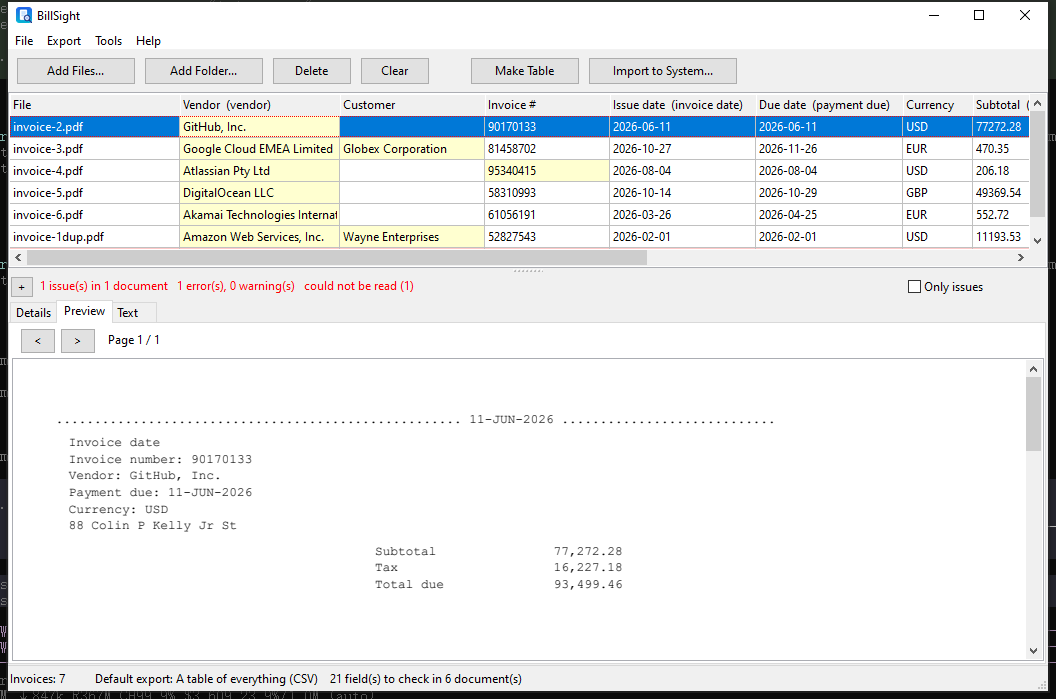1056x699 pixels.
Task: Switch to the Preview tab
Action: 84,311
